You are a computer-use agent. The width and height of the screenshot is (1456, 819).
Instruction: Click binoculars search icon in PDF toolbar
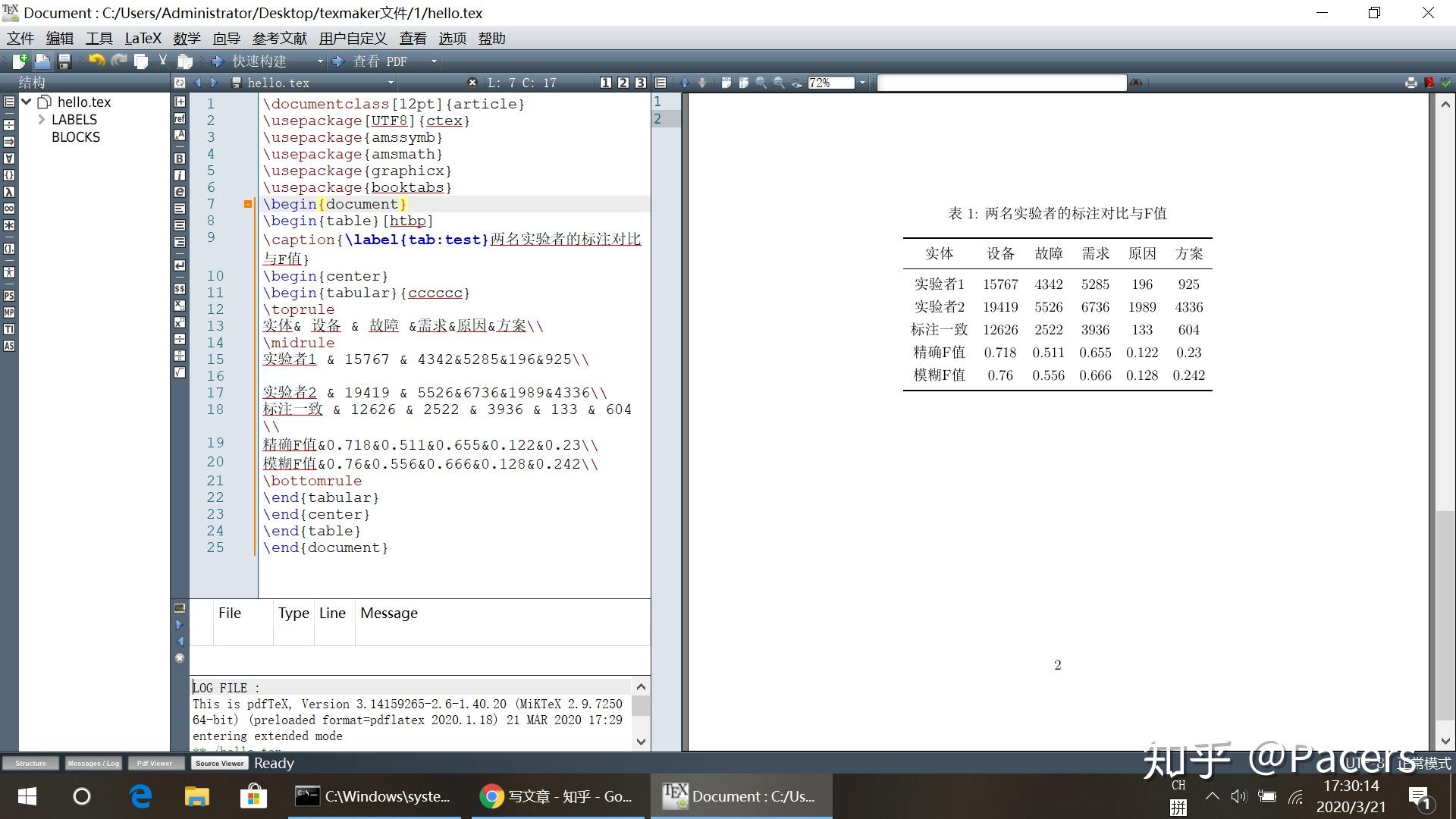pyautogui.click(x=1135, y=83)
